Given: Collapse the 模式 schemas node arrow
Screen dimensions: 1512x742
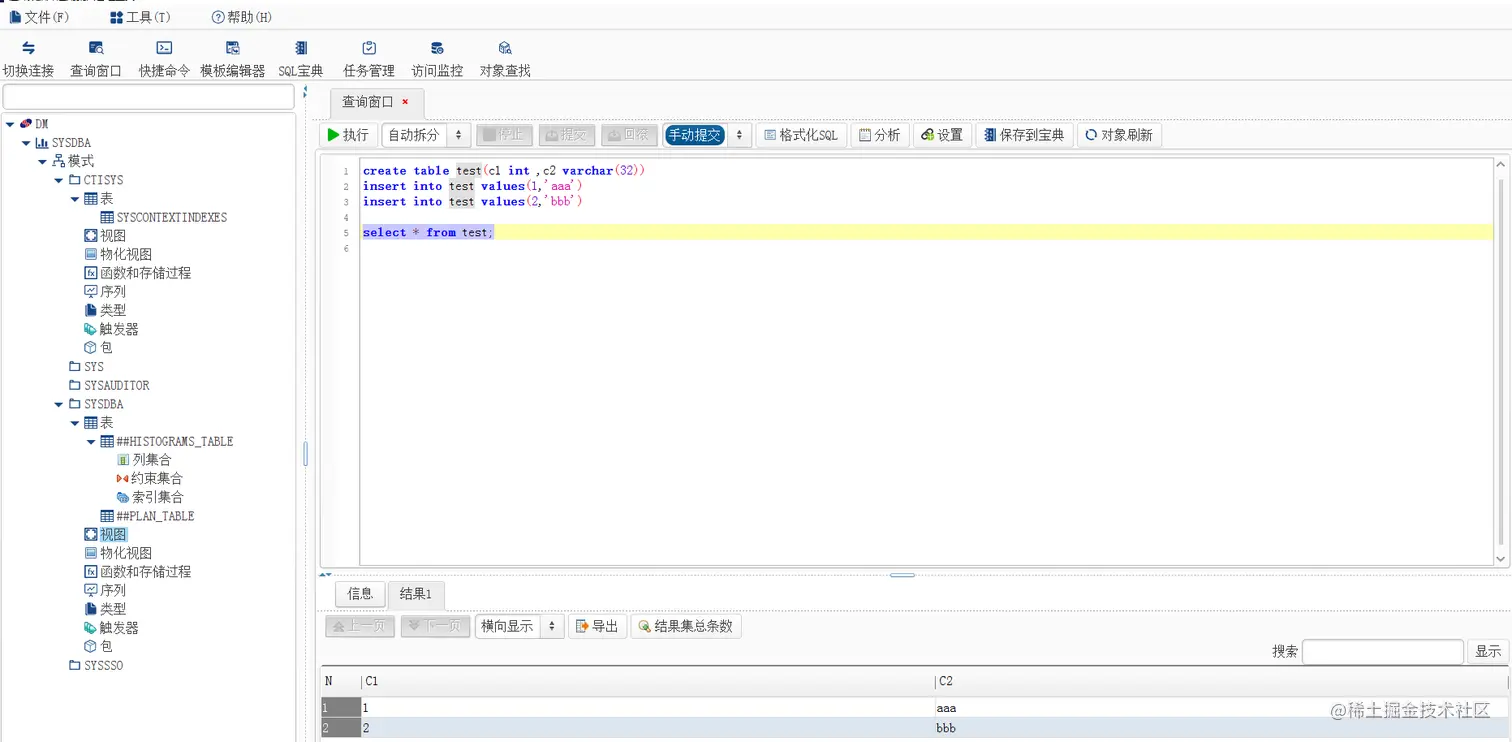Looking at the screenshot, I should (x=43, y=161).
